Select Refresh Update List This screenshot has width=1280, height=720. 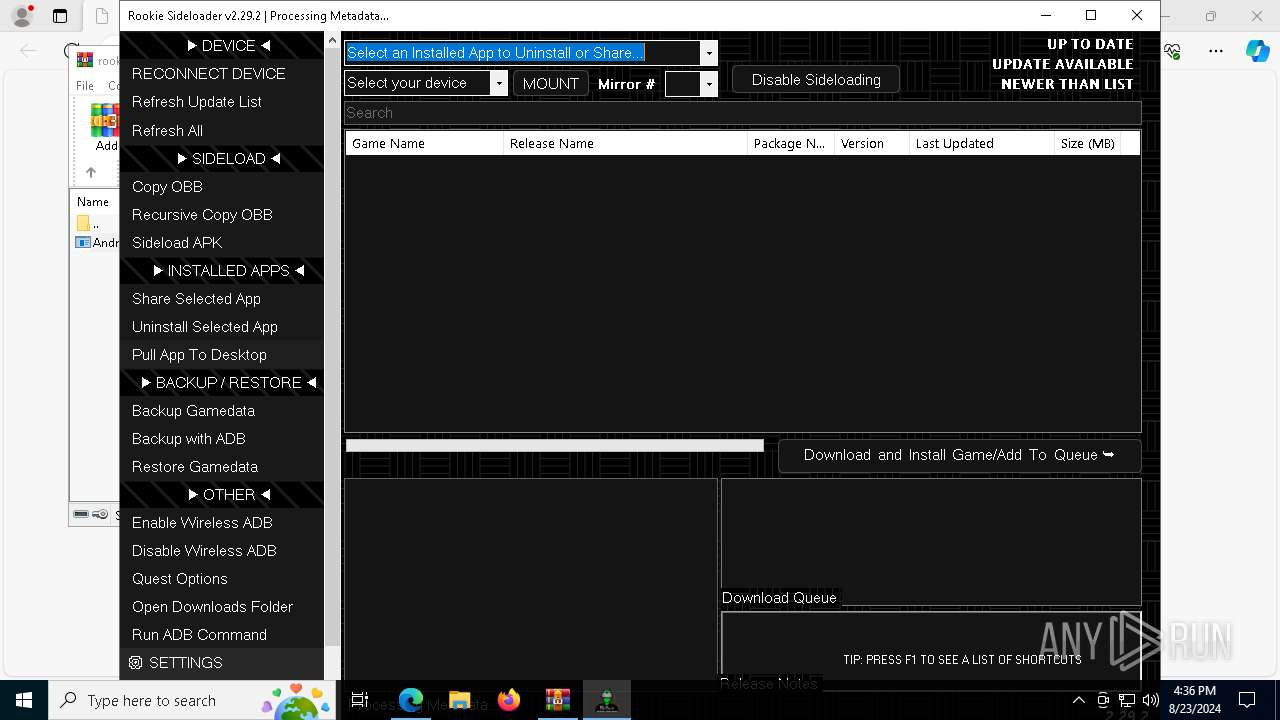(x=222, y=102)
